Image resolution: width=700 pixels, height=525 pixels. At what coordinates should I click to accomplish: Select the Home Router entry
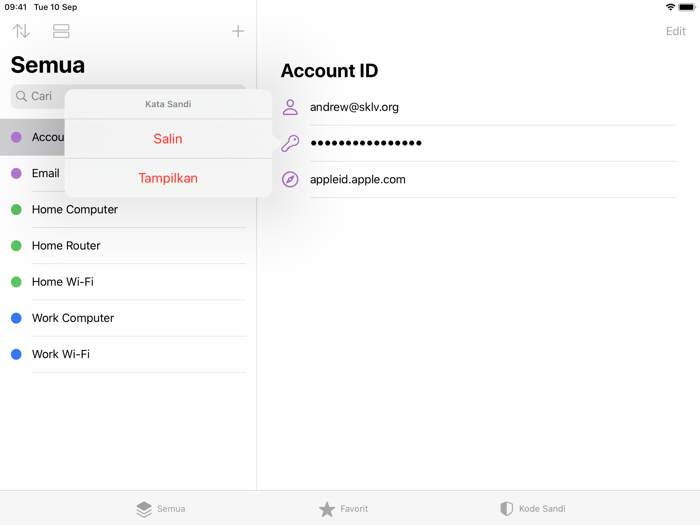pyautogui.click(x=128, y=246)
